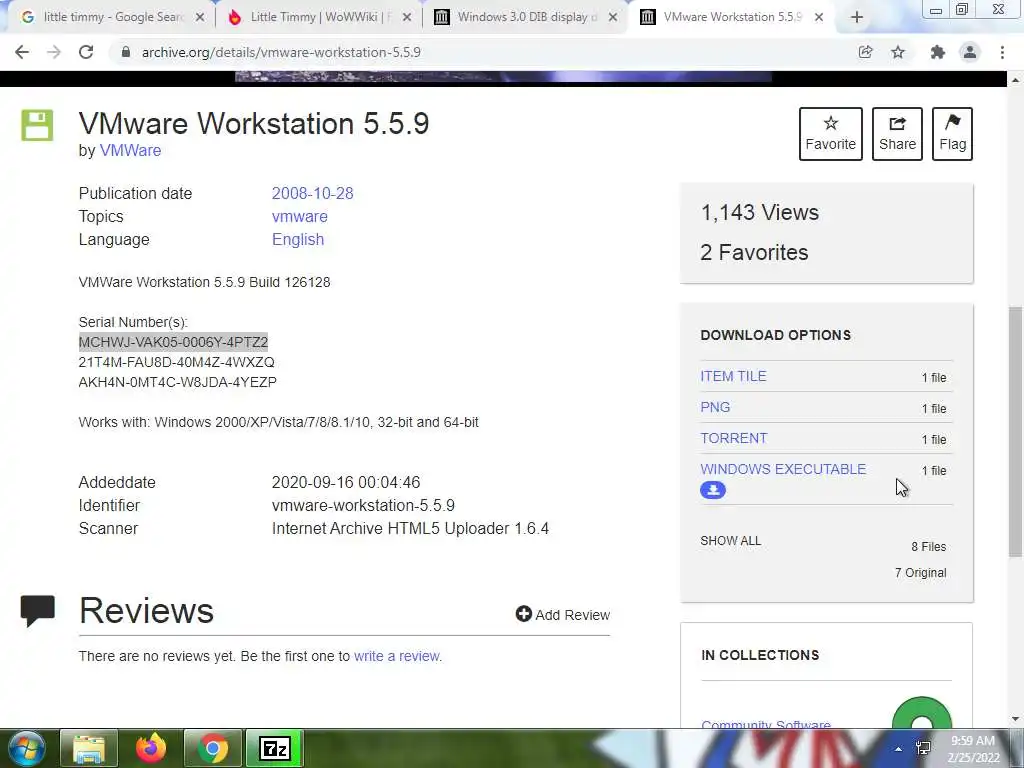Image resolution: width=1024 pixels, height=768 pixels.
Task: Click the Share button
Action: tap(897, 134)
